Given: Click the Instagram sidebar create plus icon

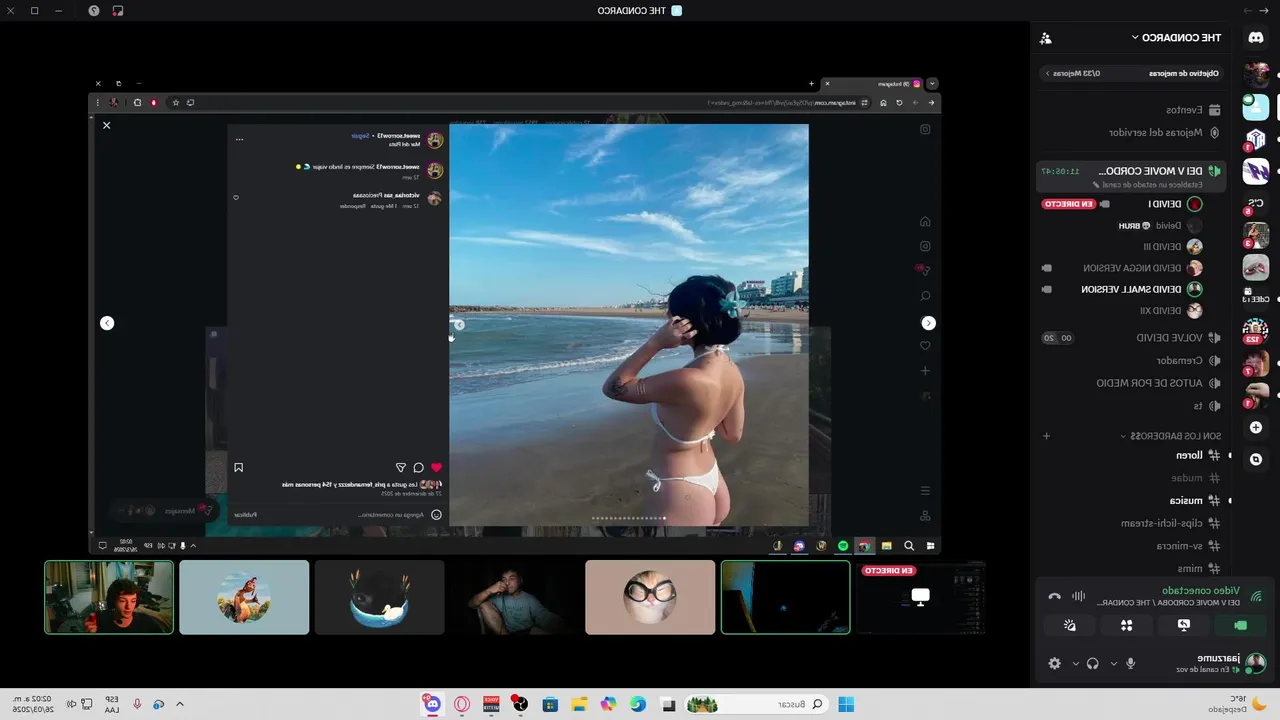Looking at the screenshot, I should point(925,370).
